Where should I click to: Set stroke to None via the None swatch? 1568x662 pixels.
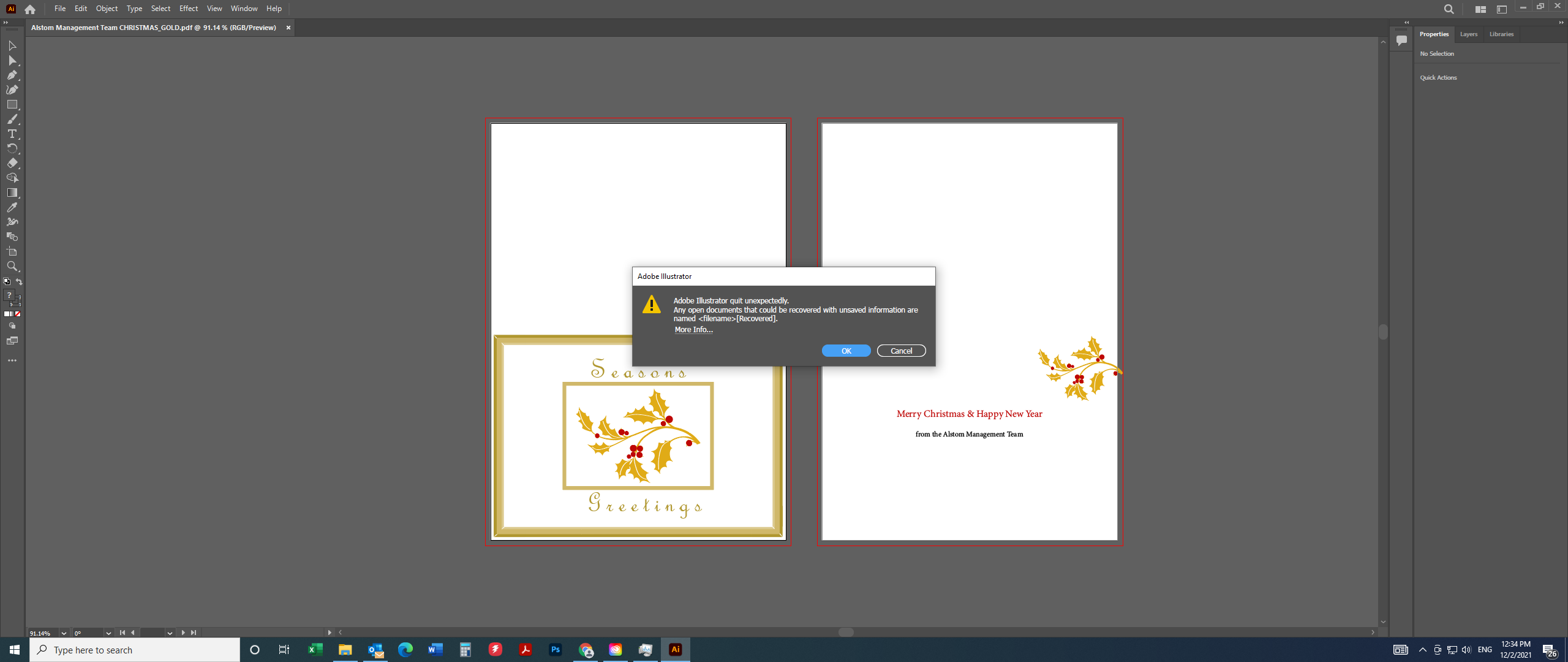click(18, 314)
